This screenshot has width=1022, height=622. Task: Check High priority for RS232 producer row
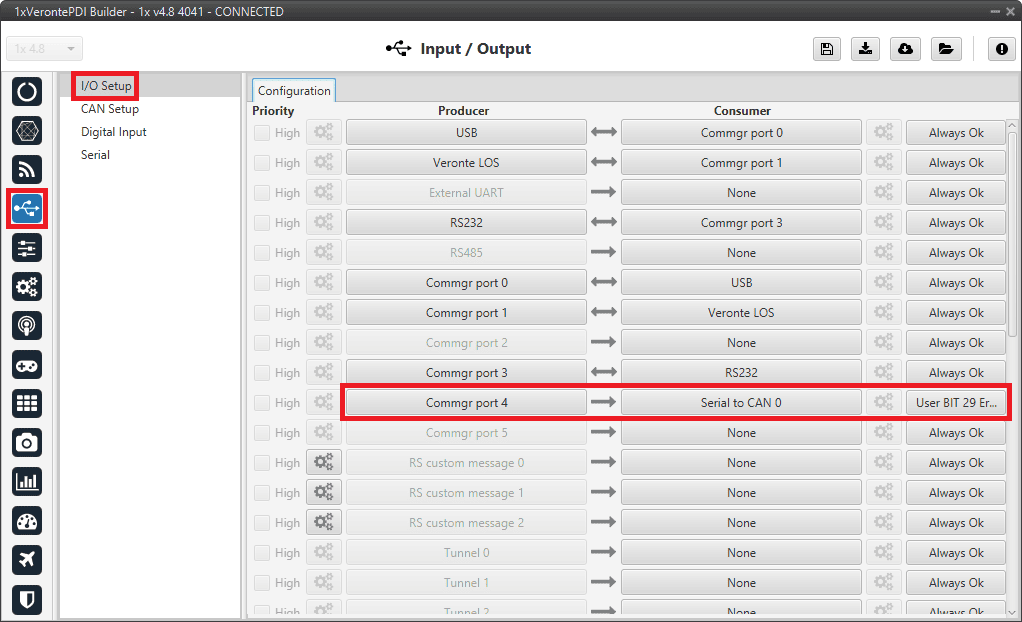tap(262, 223)
